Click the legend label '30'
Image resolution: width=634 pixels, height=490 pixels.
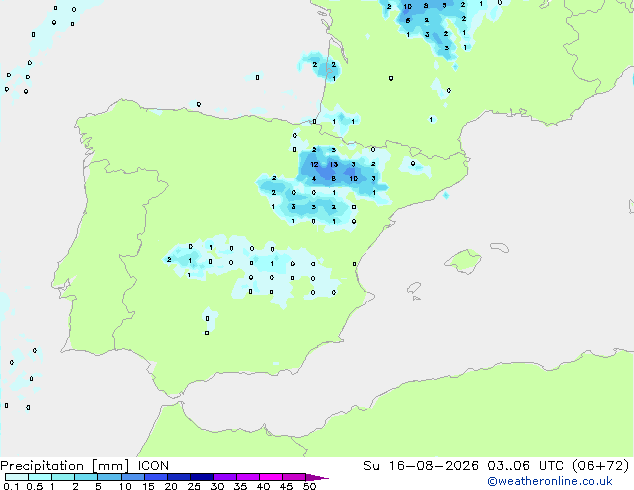tap(217, 486)
